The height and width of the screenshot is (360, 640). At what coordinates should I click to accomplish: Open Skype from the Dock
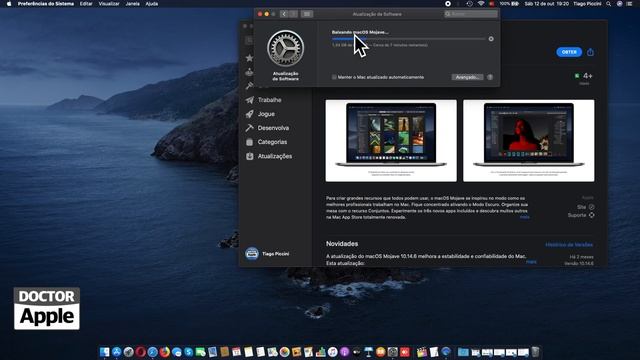(x=189, y=352)
